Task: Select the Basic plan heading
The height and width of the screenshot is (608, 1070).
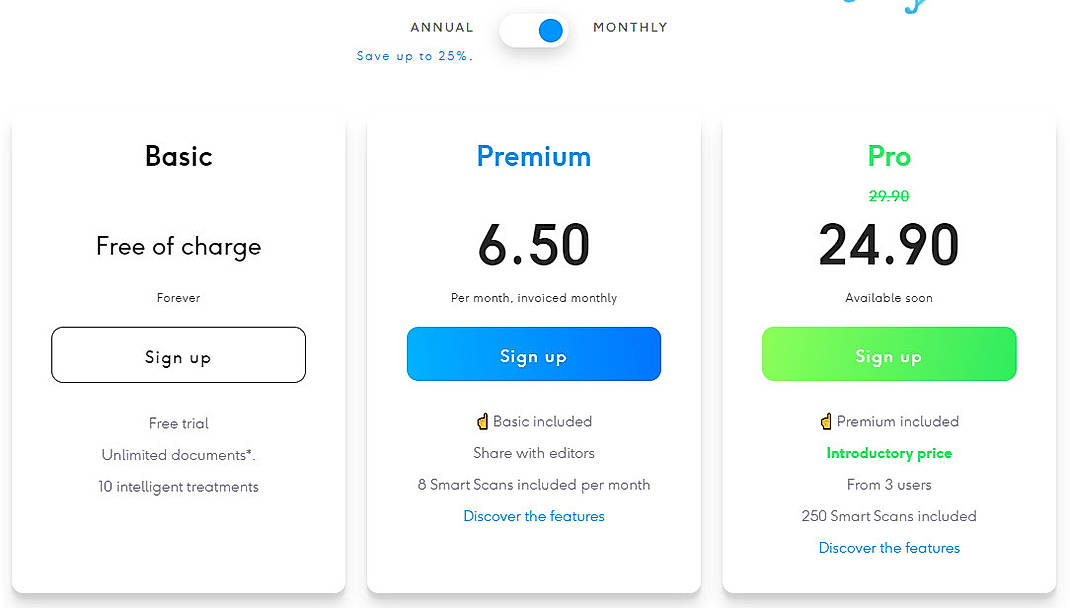Action: 178,156
